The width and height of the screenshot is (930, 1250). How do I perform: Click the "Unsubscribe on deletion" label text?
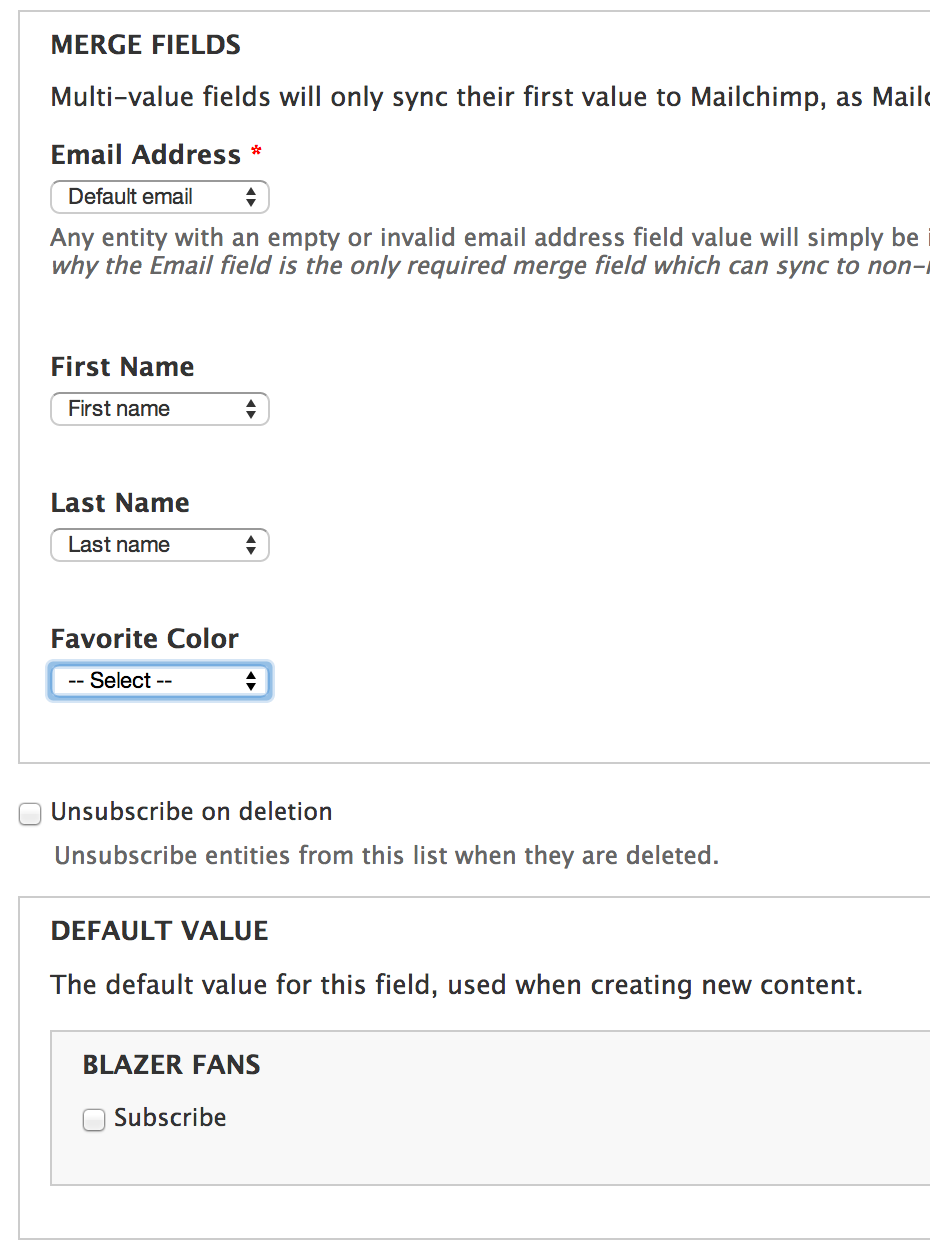point(191,812)
